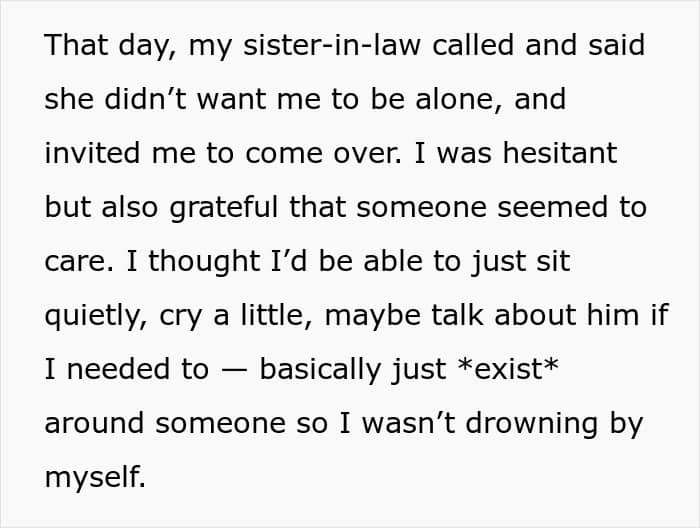Viewport: 700px width, 528px height.
Task: Click the em dash after "needed to"
Action: click(234, 370)
